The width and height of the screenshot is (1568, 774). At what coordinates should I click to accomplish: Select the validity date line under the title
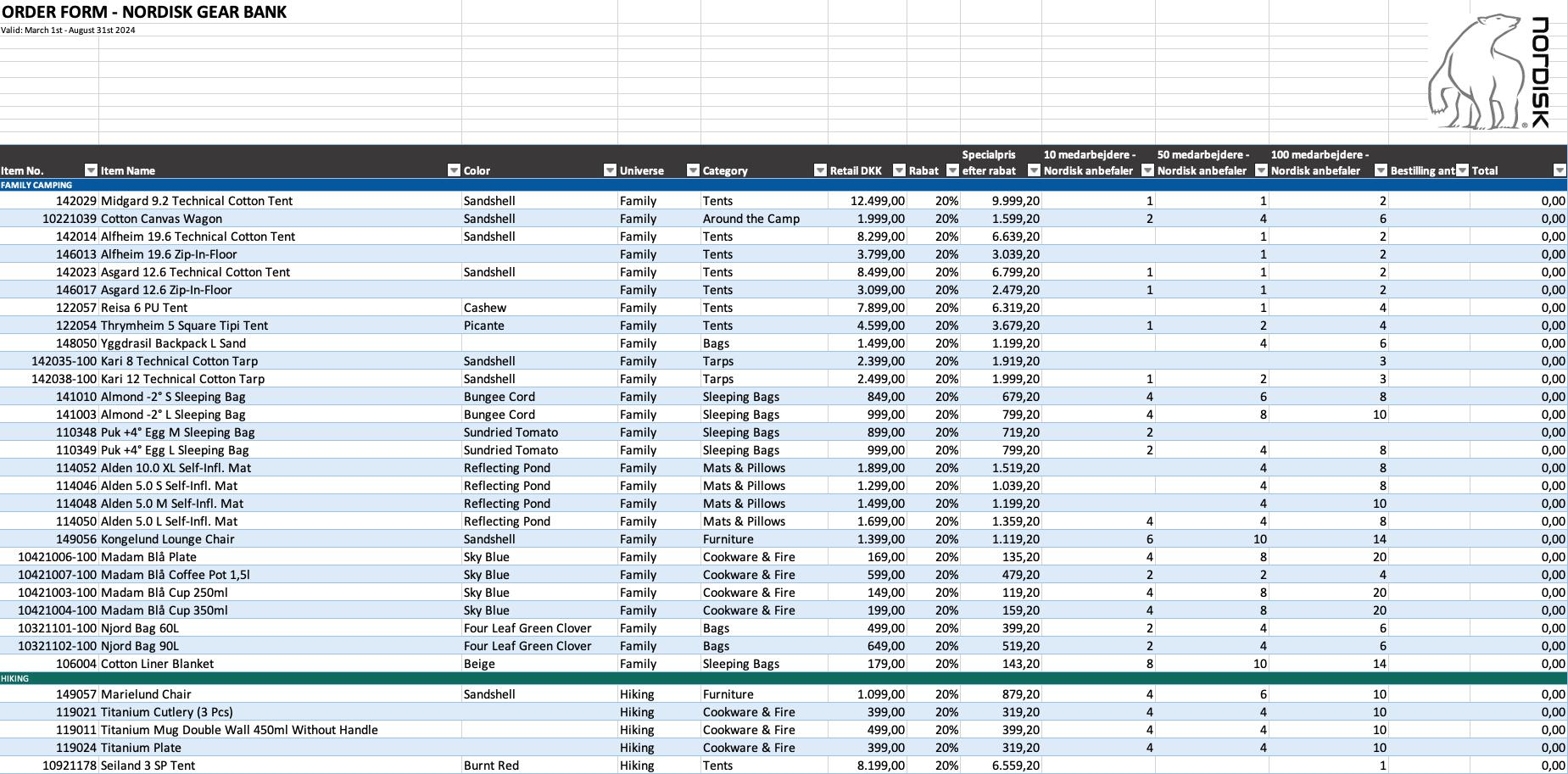click(x=68, y=31)
